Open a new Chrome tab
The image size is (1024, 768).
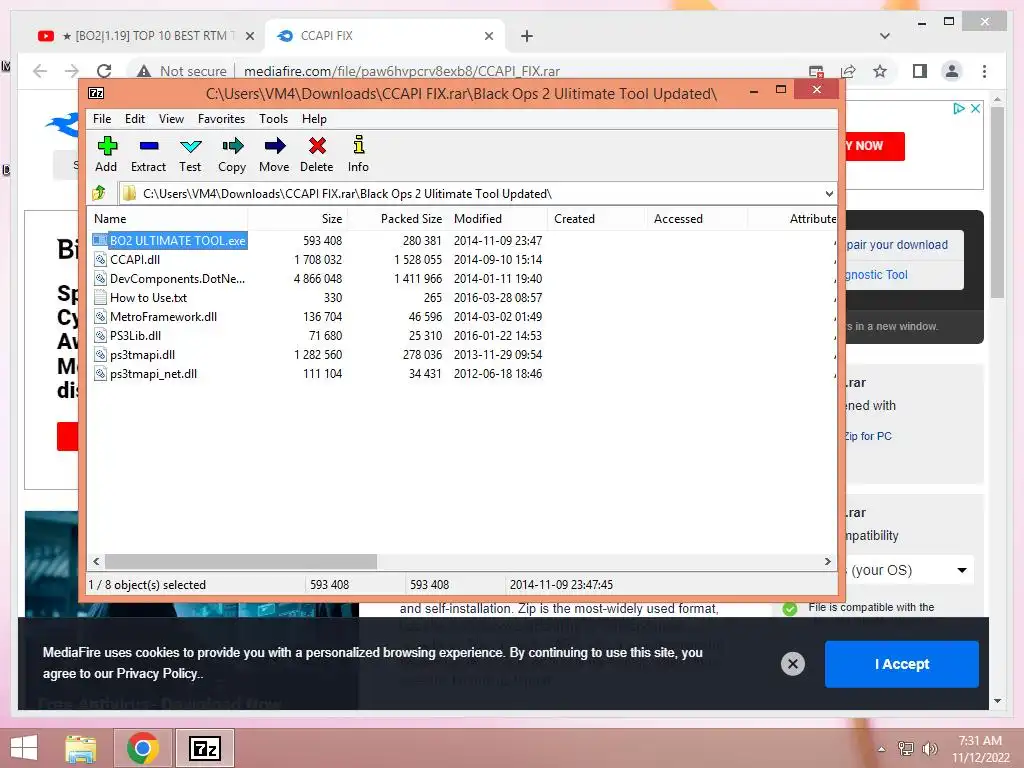tap(527, 36)
